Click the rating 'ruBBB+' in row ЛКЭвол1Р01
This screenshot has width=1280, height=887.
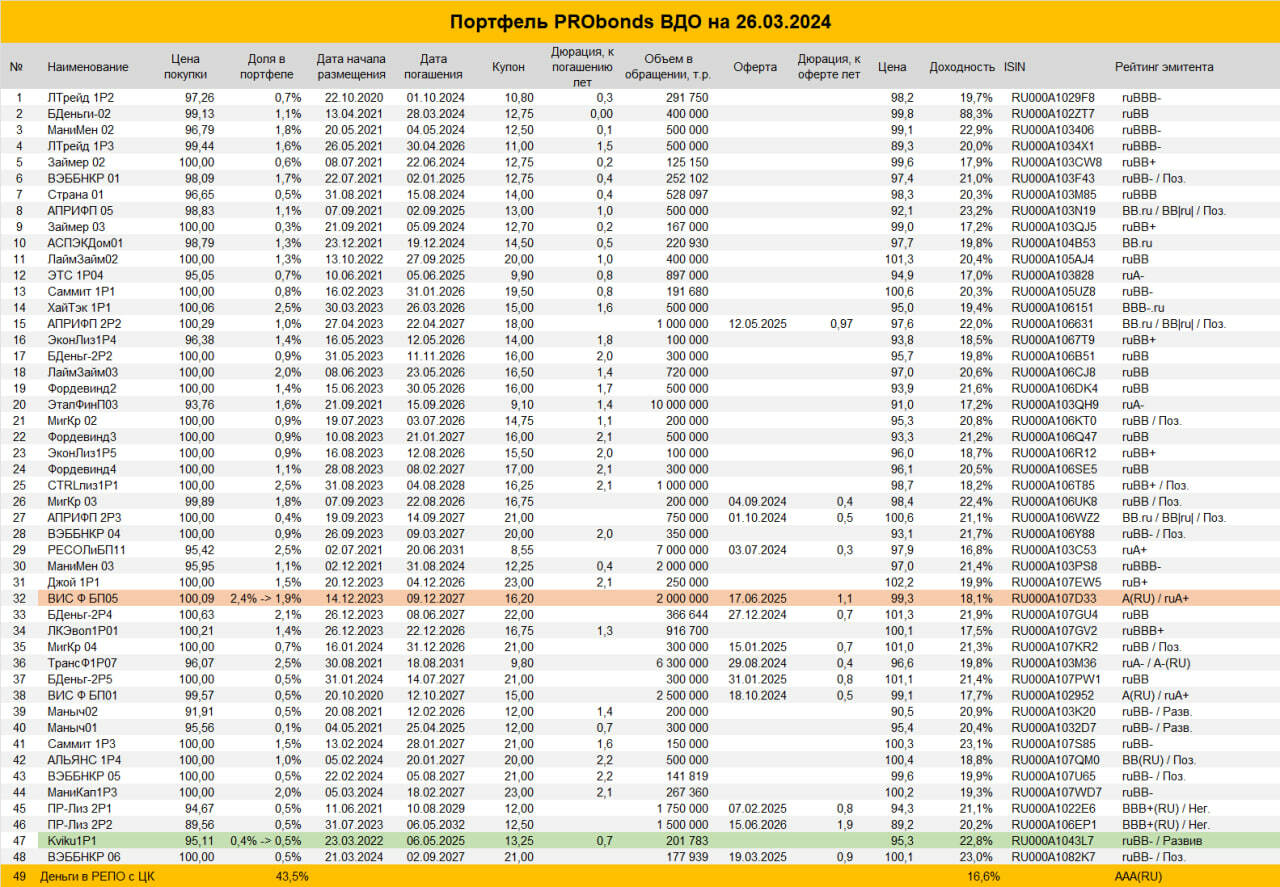click(1143, 630)
